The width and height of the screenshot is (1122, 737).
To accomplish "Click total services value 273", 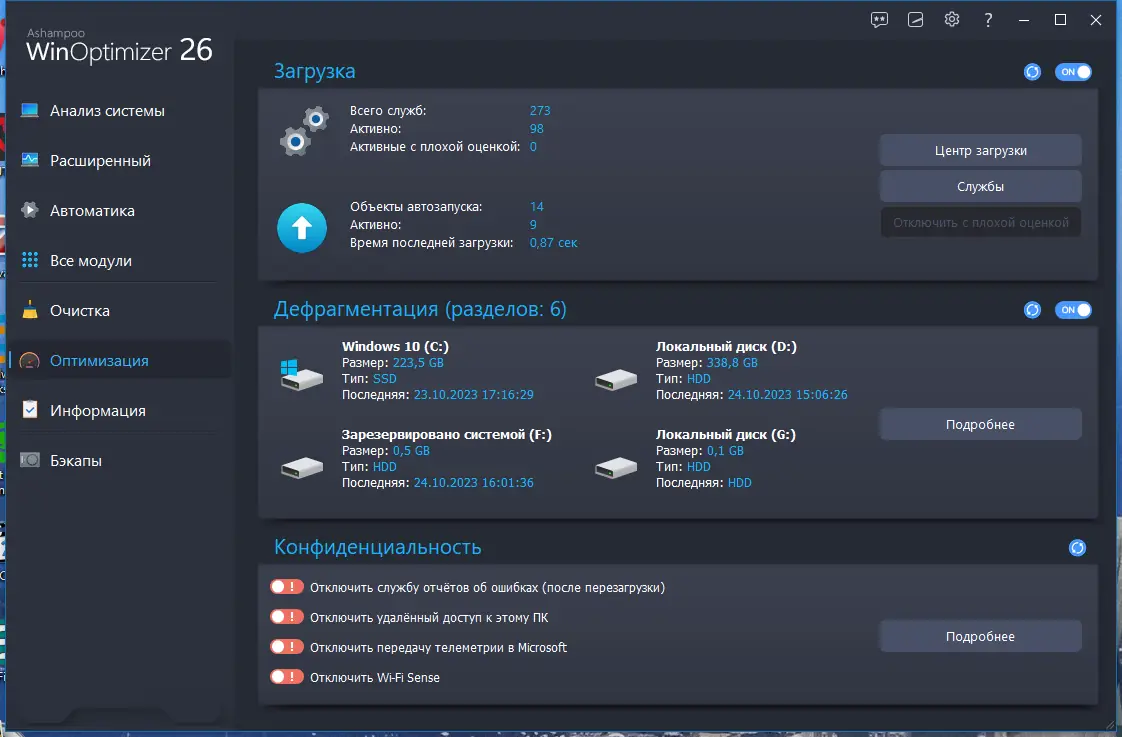I will point(540,110).
